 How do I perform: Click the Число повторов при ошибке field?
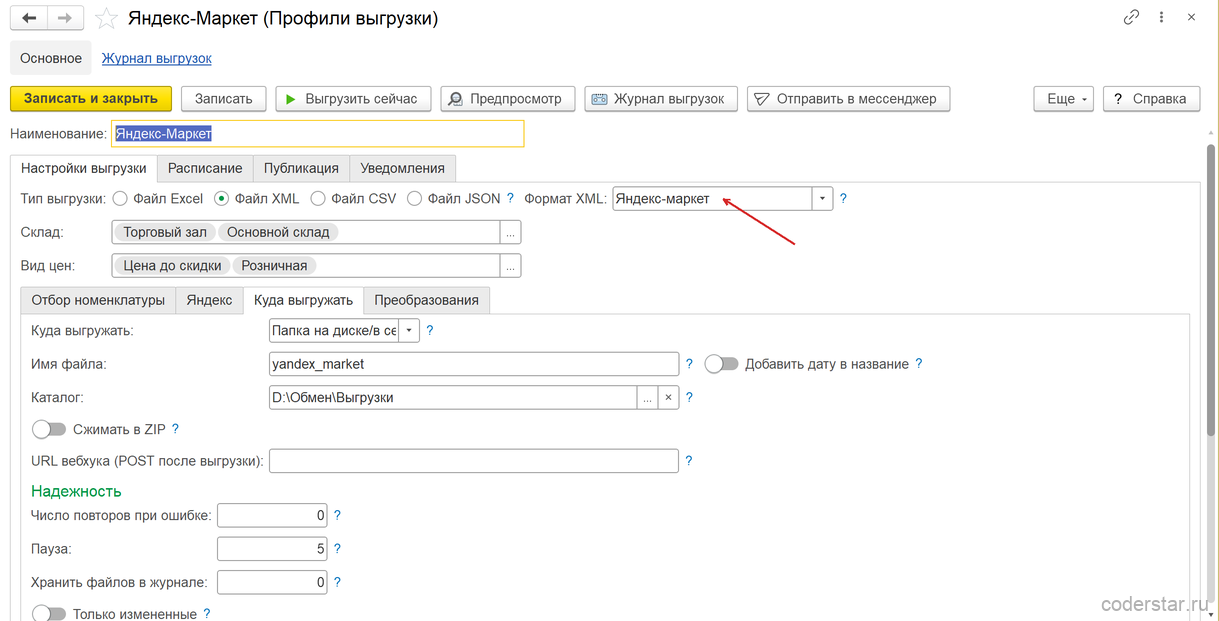[x=272, y=515]
